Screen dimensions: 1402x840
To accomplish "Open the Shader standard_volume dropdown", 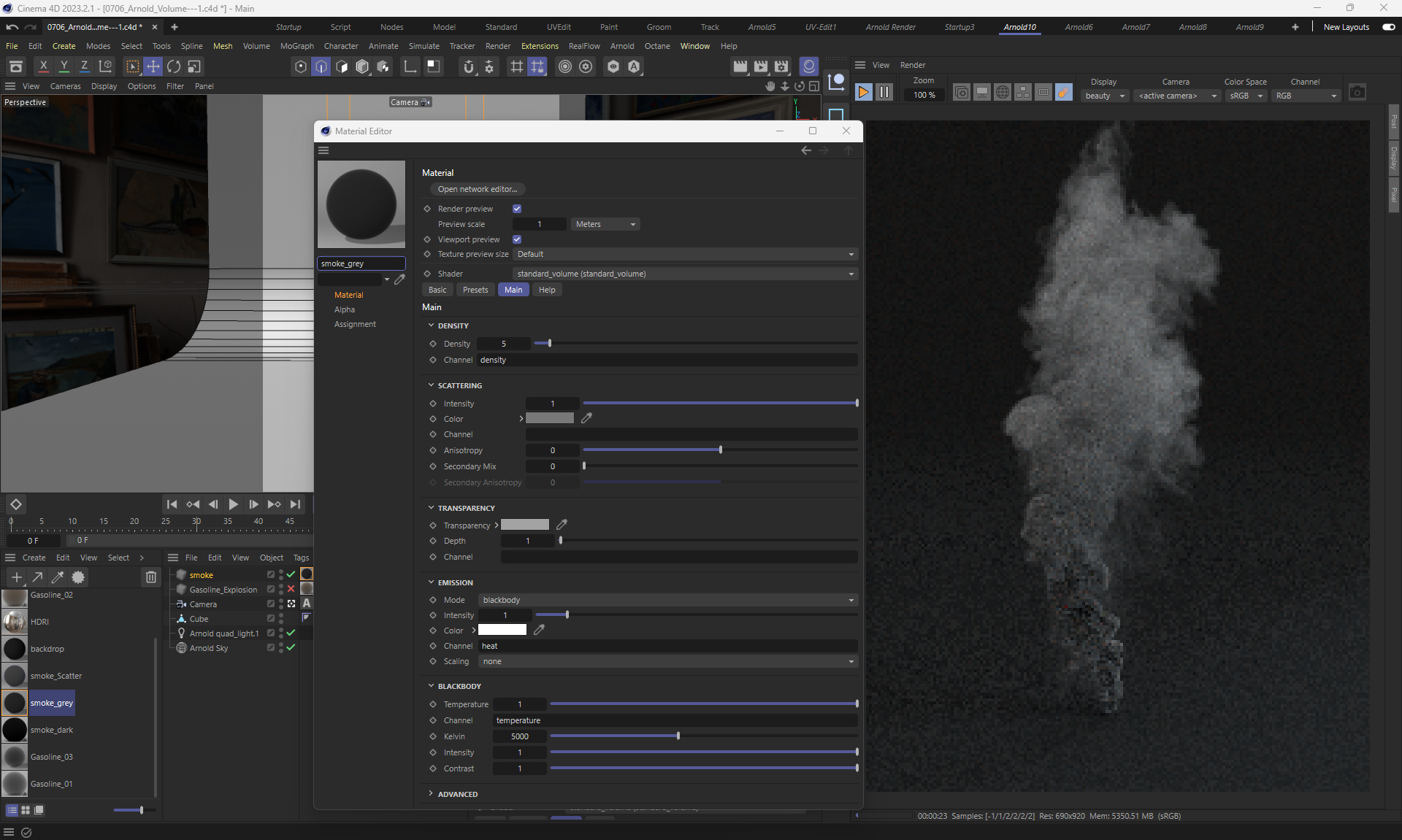I will click(x=685, y=274).
